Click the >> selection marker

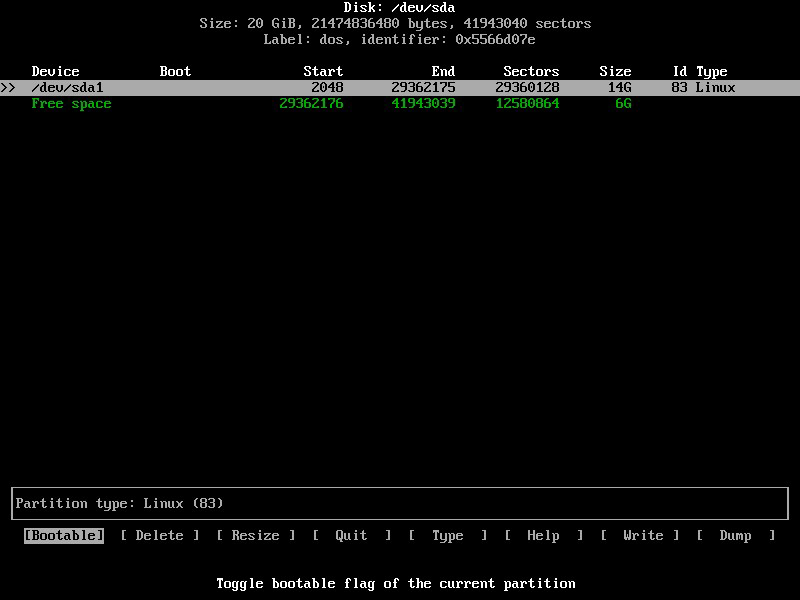click(x=8, y=88)
